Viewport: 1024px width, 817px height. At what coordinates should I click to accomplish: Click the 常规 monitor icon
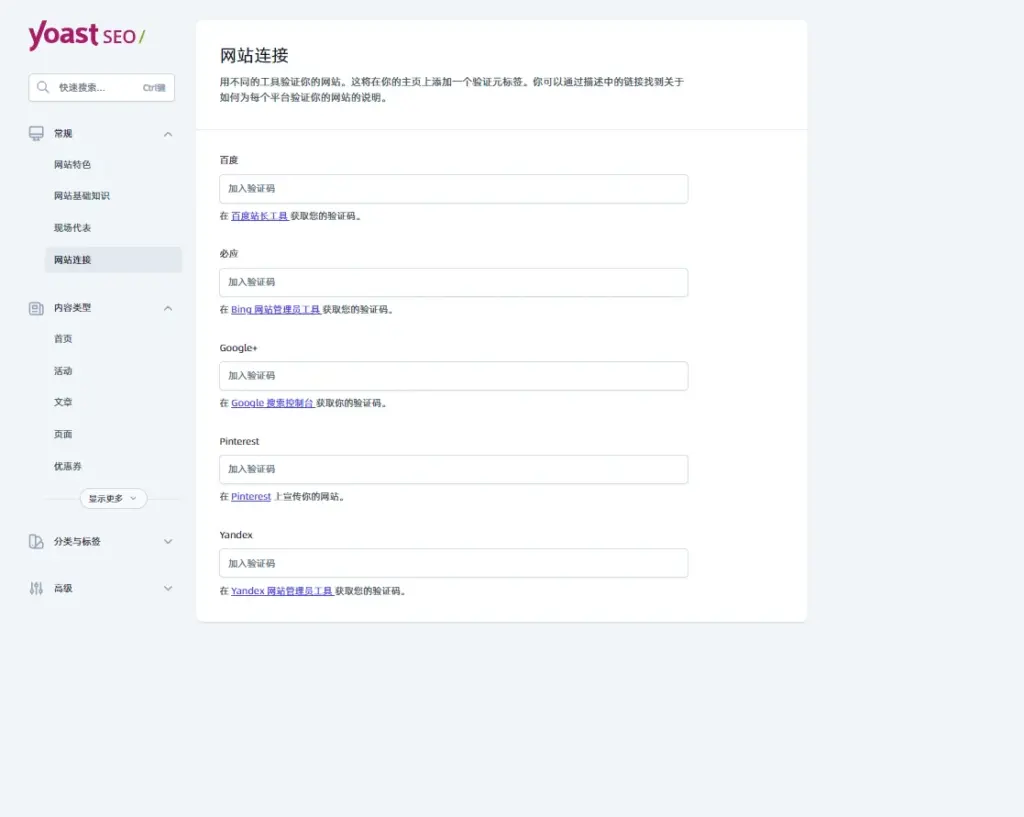(x=36, y=133)
